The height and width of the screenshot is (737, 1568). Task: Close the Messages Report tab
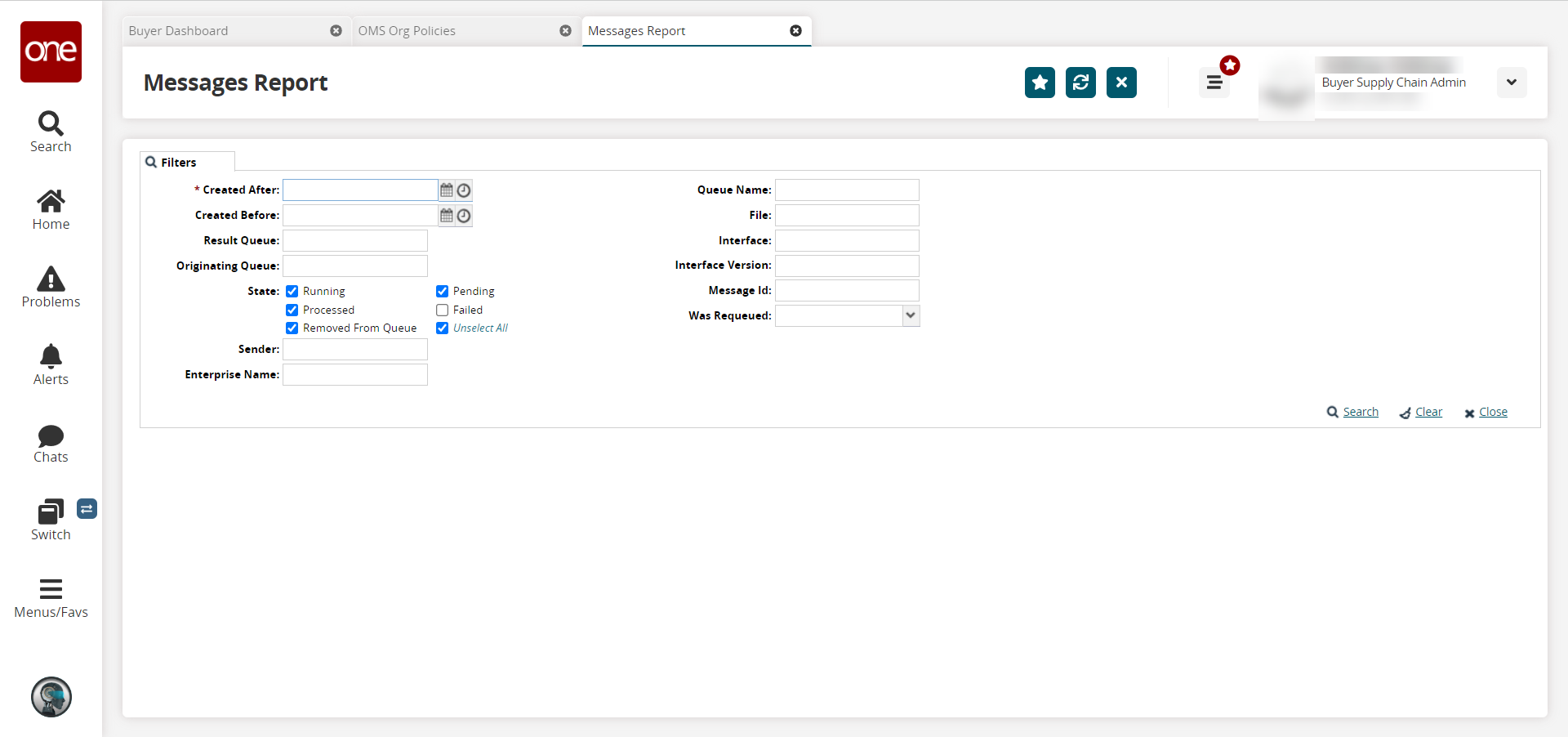[x=795, y=31]
